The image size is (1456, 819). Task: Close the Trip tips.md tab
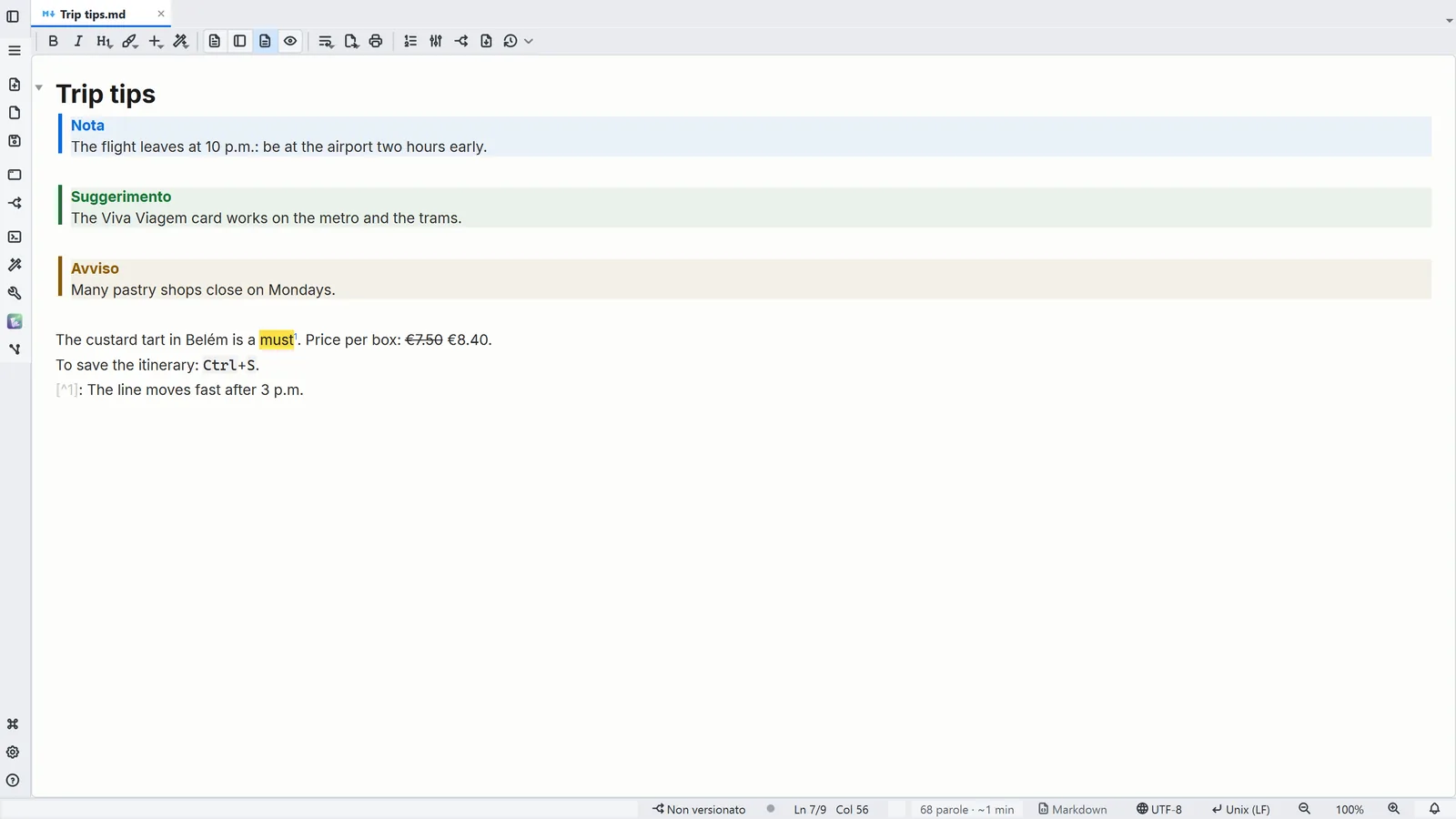[x=161, y=14]
